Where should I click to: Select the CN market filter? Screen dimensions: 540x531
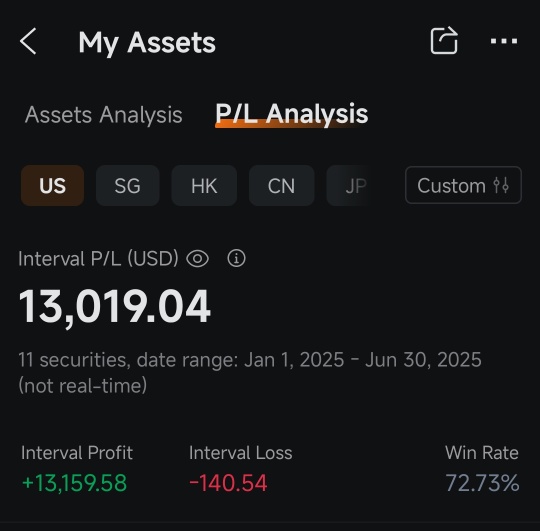pos(281,186)
